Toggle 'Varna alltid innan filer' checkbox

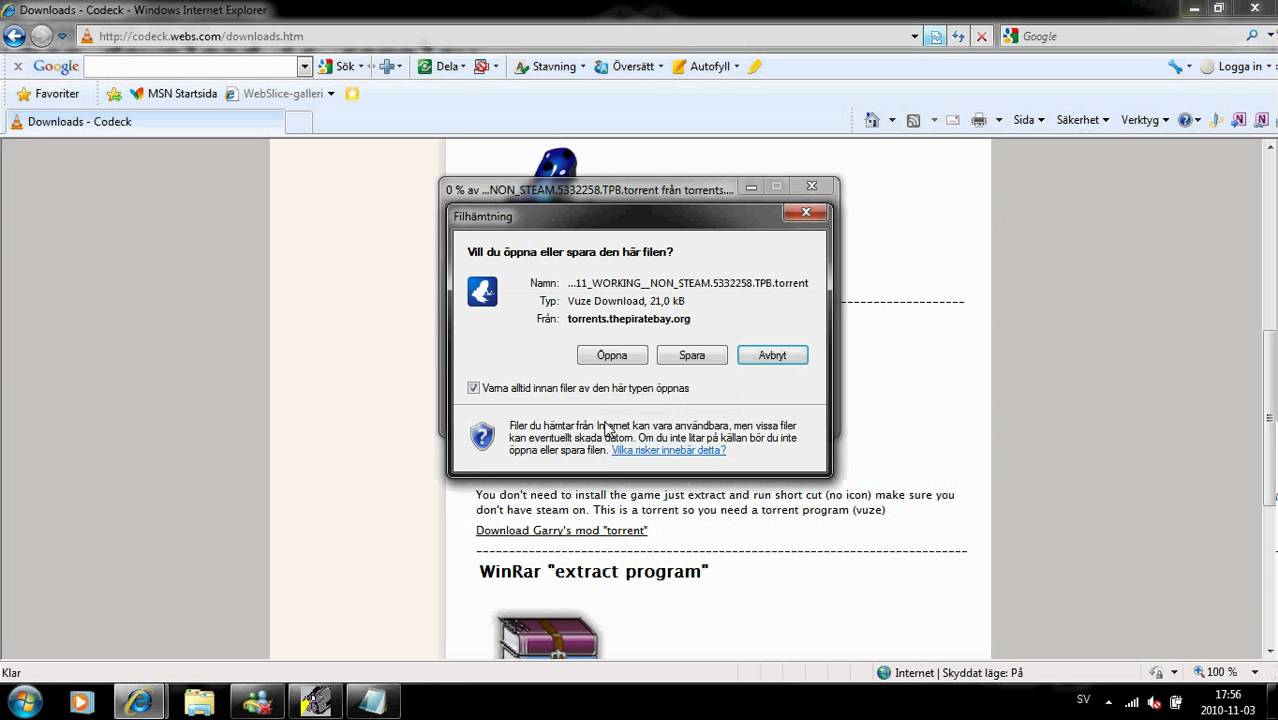pos(474,388)
